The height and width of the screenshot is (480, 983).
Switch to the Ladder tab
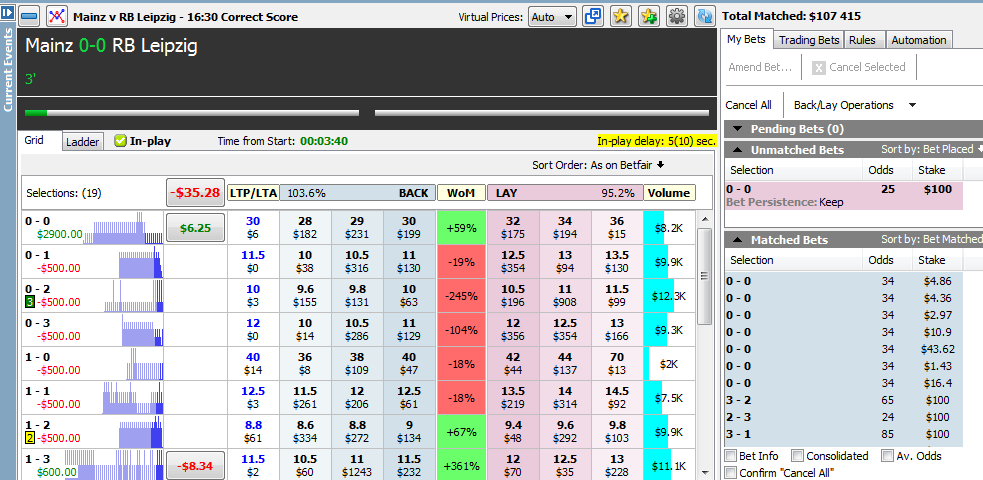pos(83,142)
